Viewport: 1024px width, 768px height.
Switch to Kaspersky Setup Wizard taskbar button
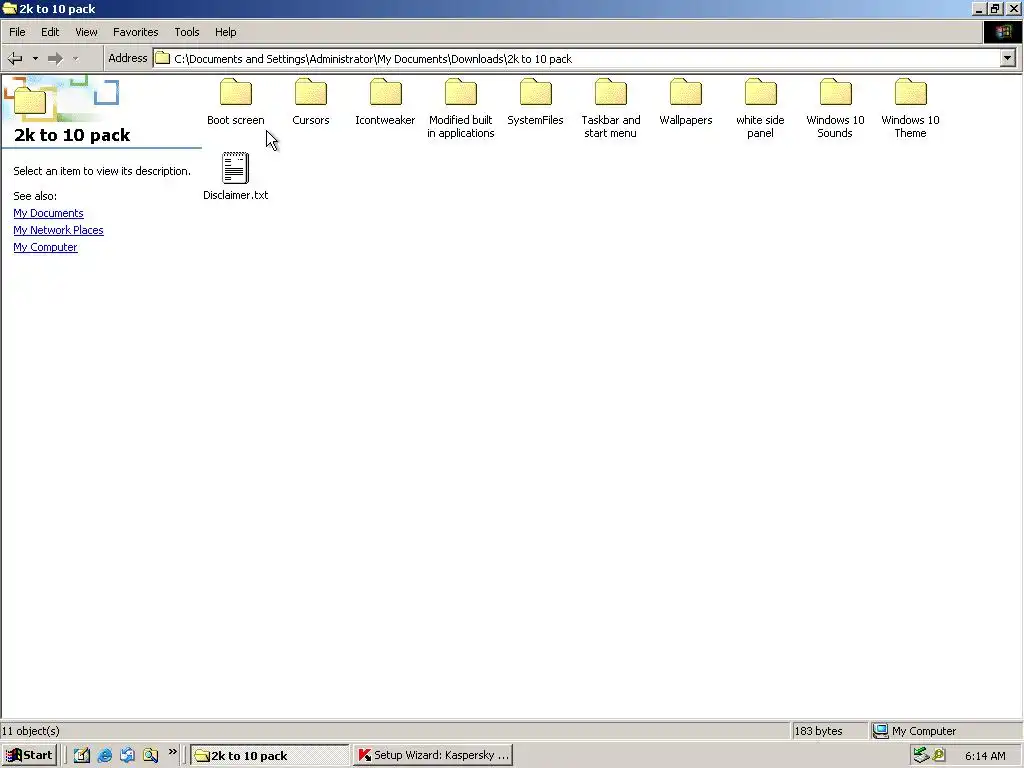(433, 755)
